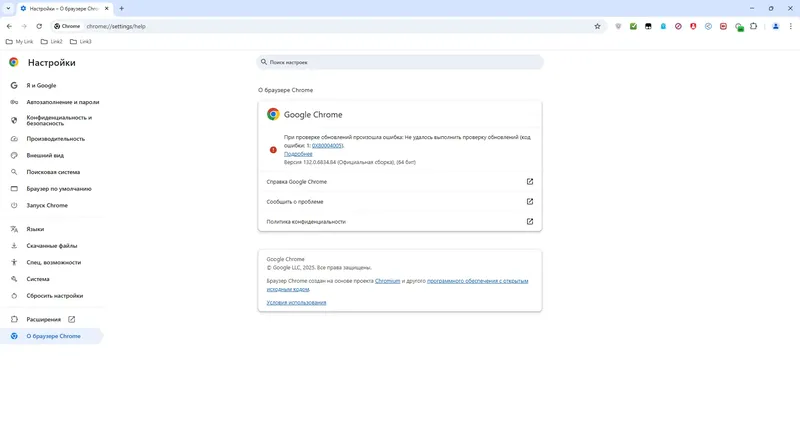Click the Поиск настроек search field
This screenshot has width=800, height=433.
pos(400,62)
